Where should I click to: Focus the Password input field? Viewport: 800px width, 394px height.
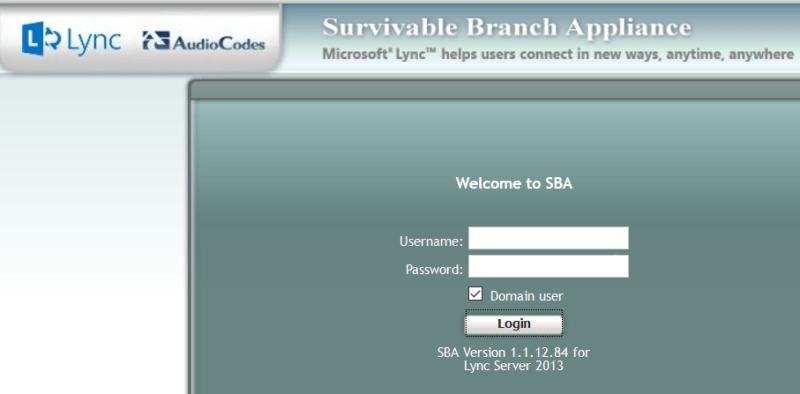click(548, 266)
